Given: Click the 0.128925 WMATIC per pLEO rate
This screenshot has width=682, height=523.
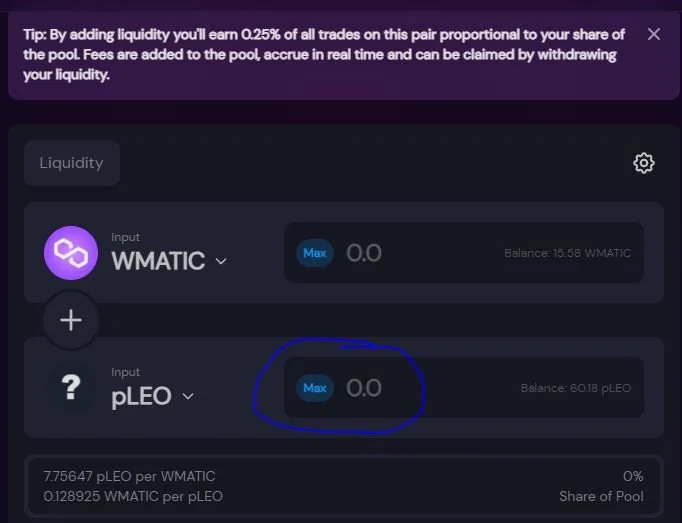Looking at the screenshot, I should click(x=133, y=496).
